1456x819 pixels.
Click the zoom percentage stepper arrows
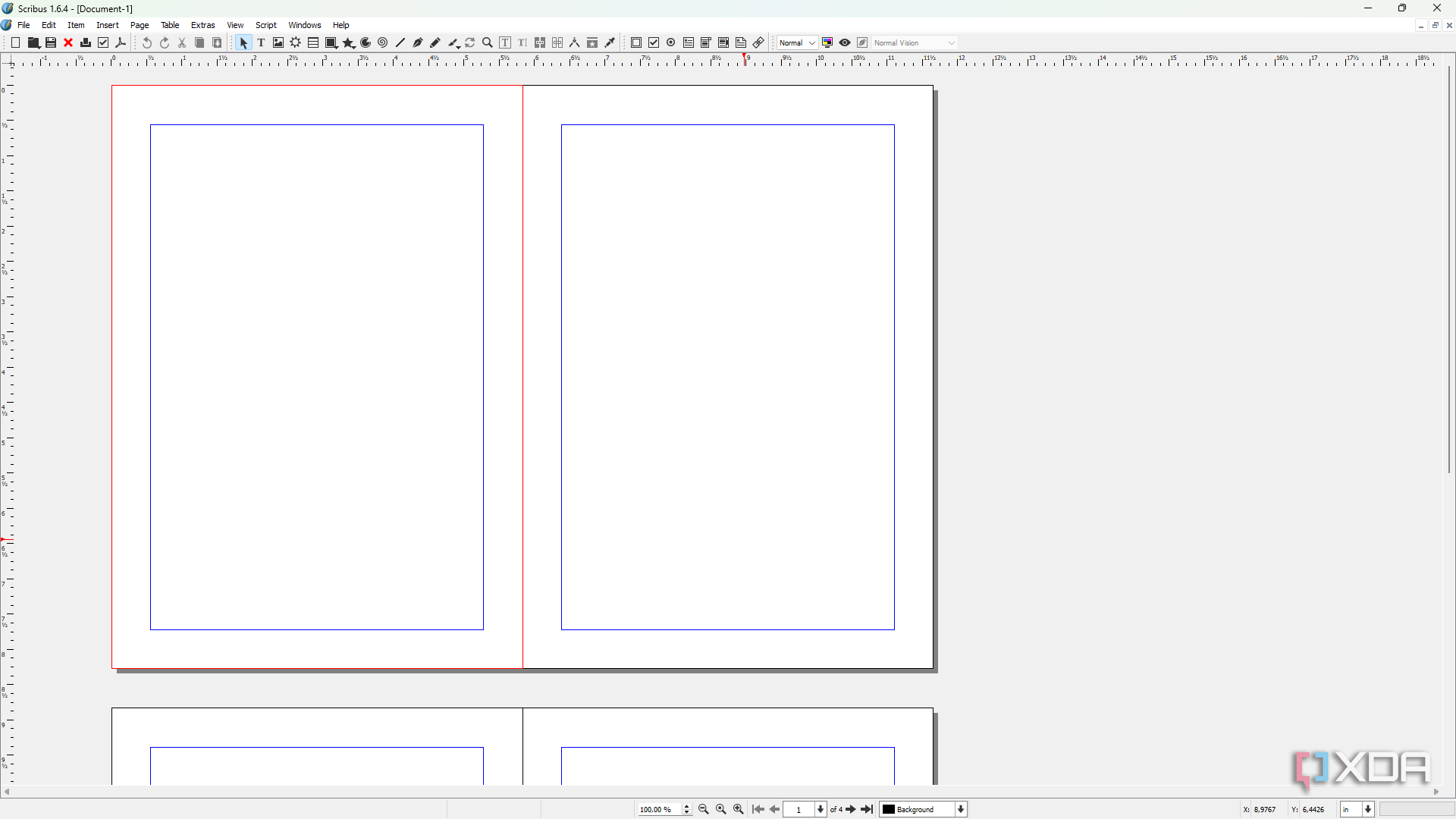[687, 809]
